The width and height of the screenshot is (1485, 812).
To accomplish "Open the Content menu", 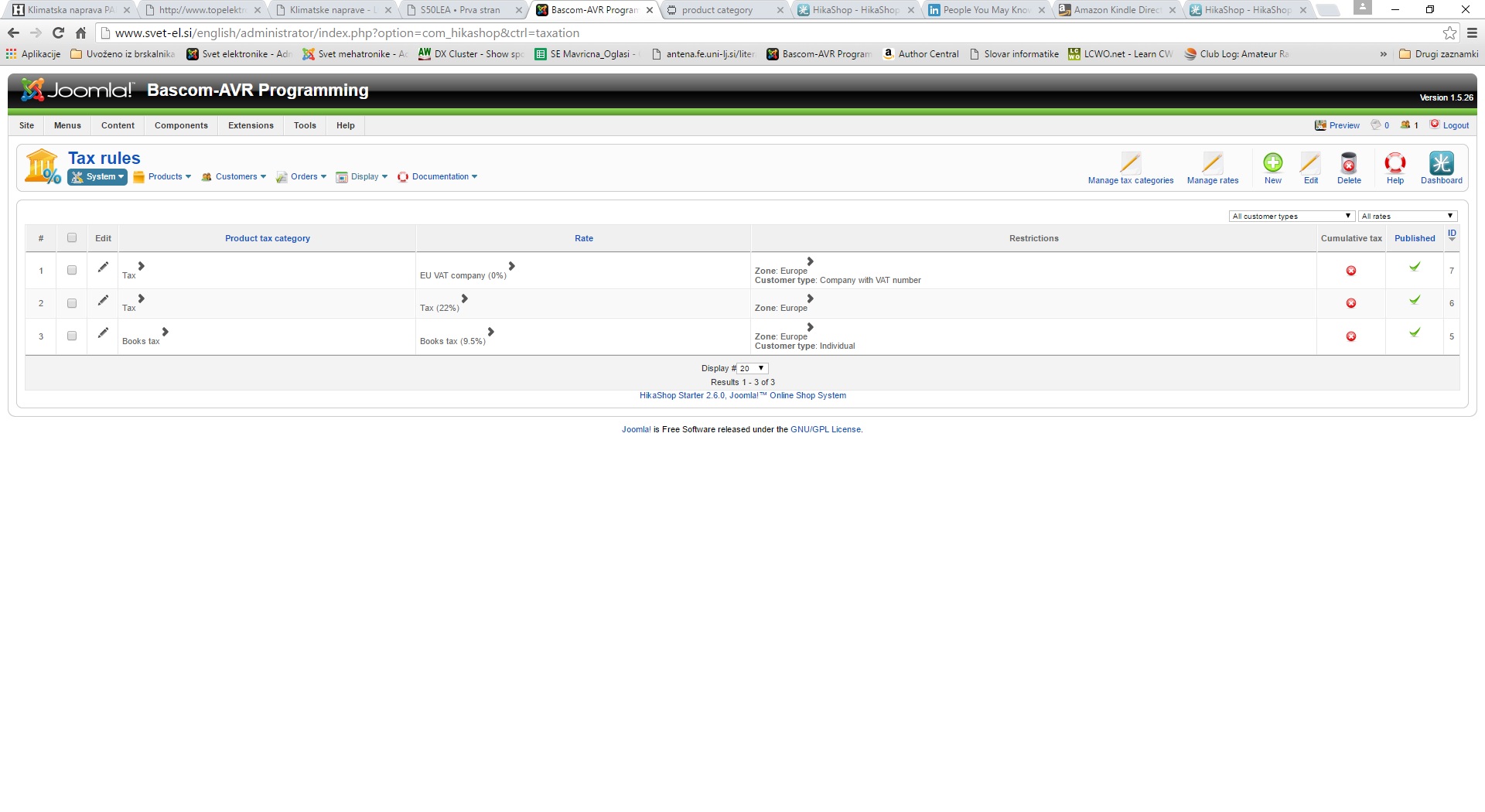I will pos(118,125).
